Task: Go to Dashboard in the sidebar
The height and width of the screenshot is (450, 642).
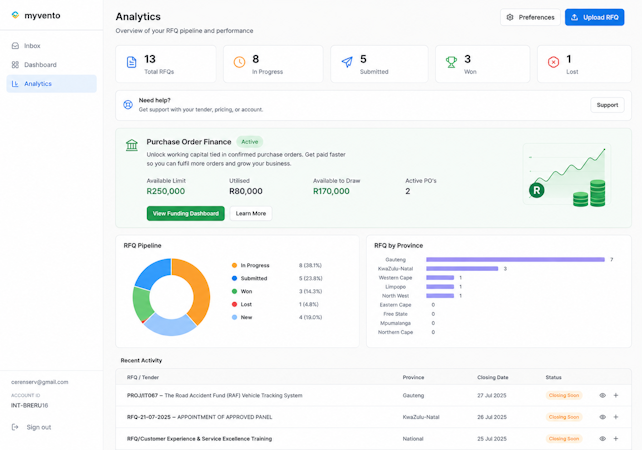Action: pyautogui.click(x=52, y=65)
